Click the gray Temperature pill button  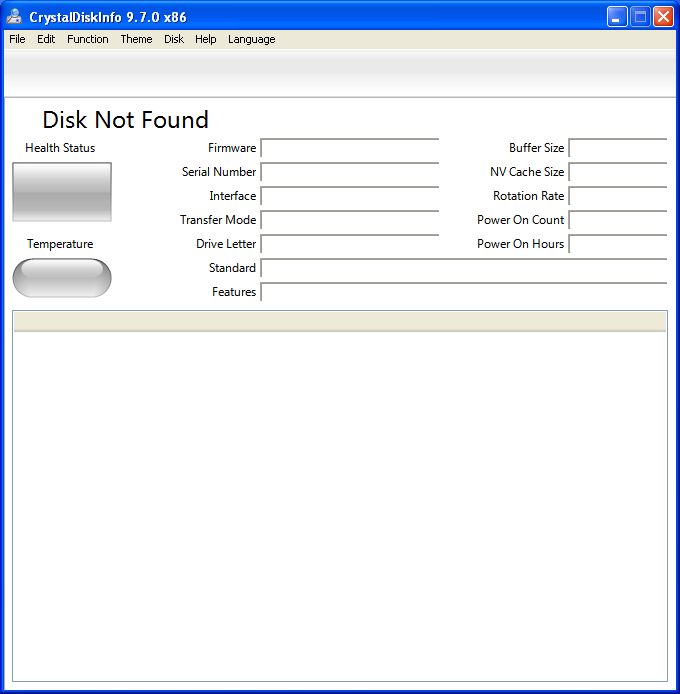(62, 278)
